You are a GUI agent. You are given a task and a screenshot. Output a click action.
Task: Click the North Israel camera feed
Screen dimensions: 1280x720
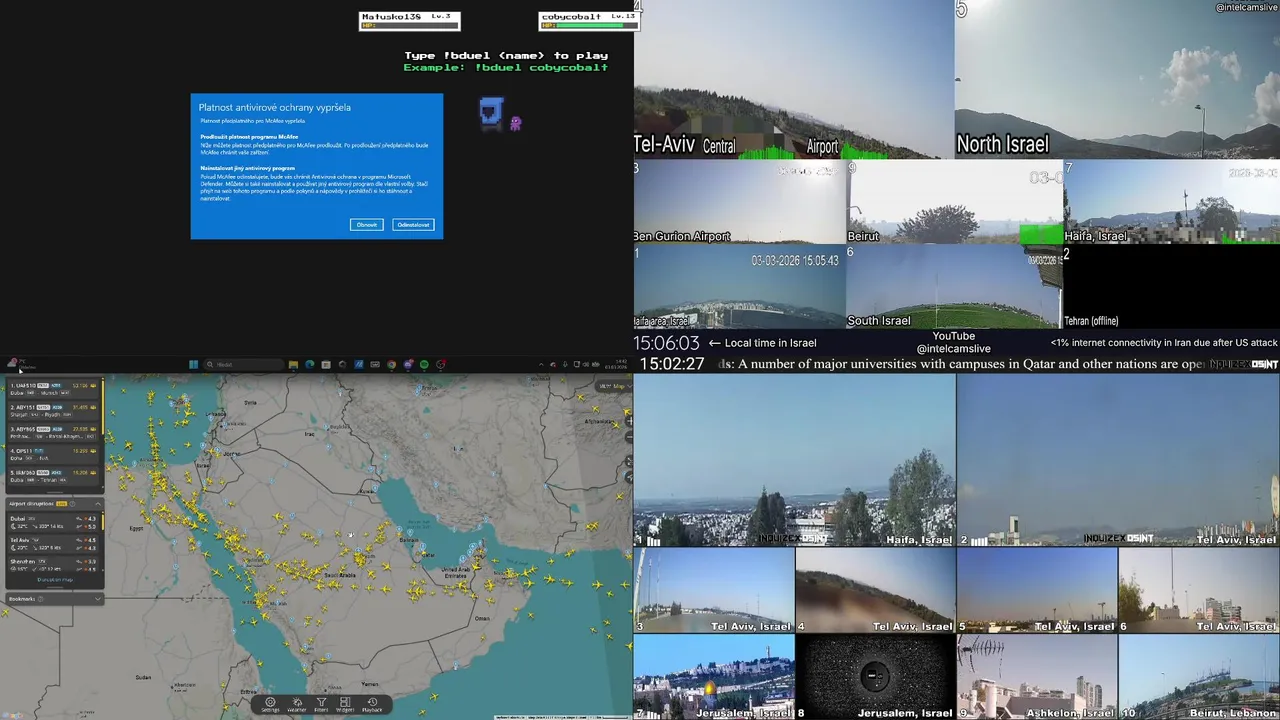pyautogui.click(x=1117, y=80)
